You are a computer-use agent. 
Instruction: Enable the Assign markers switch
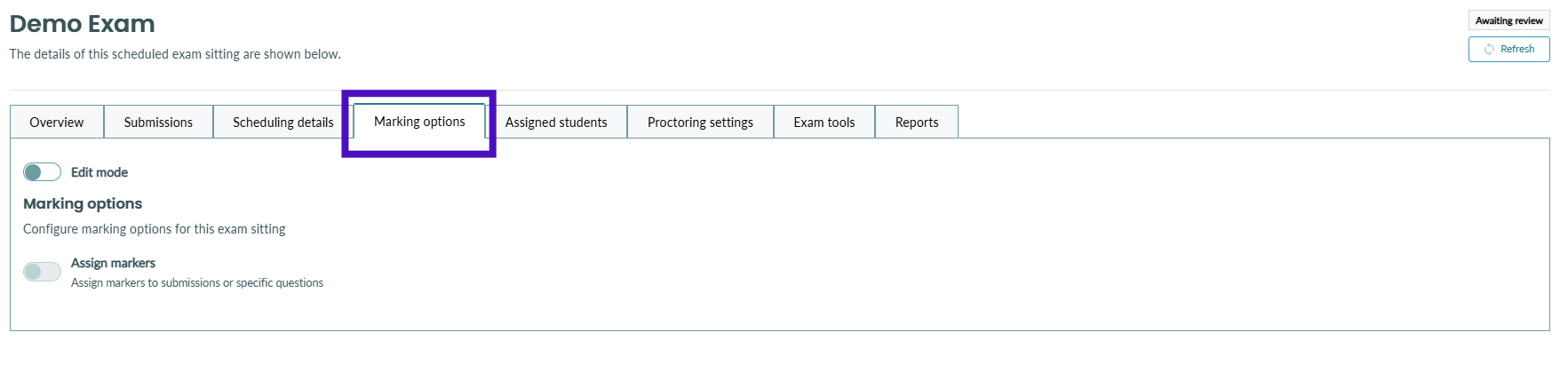point(42,272)
